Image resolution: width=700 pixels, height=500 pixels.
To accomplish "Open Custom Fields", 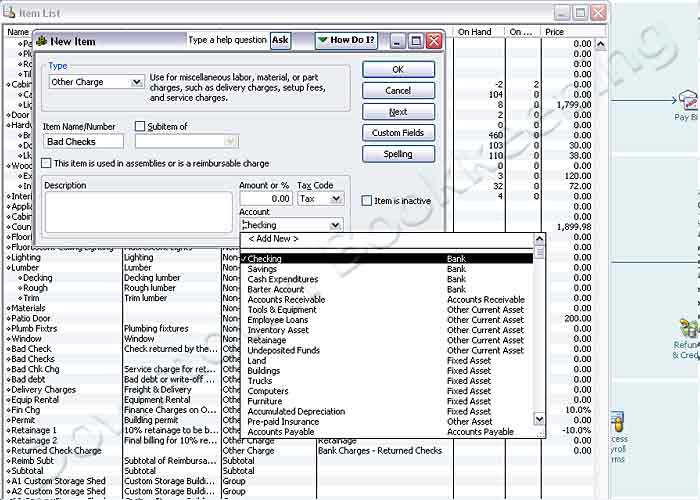I will [x=398, y=133].
